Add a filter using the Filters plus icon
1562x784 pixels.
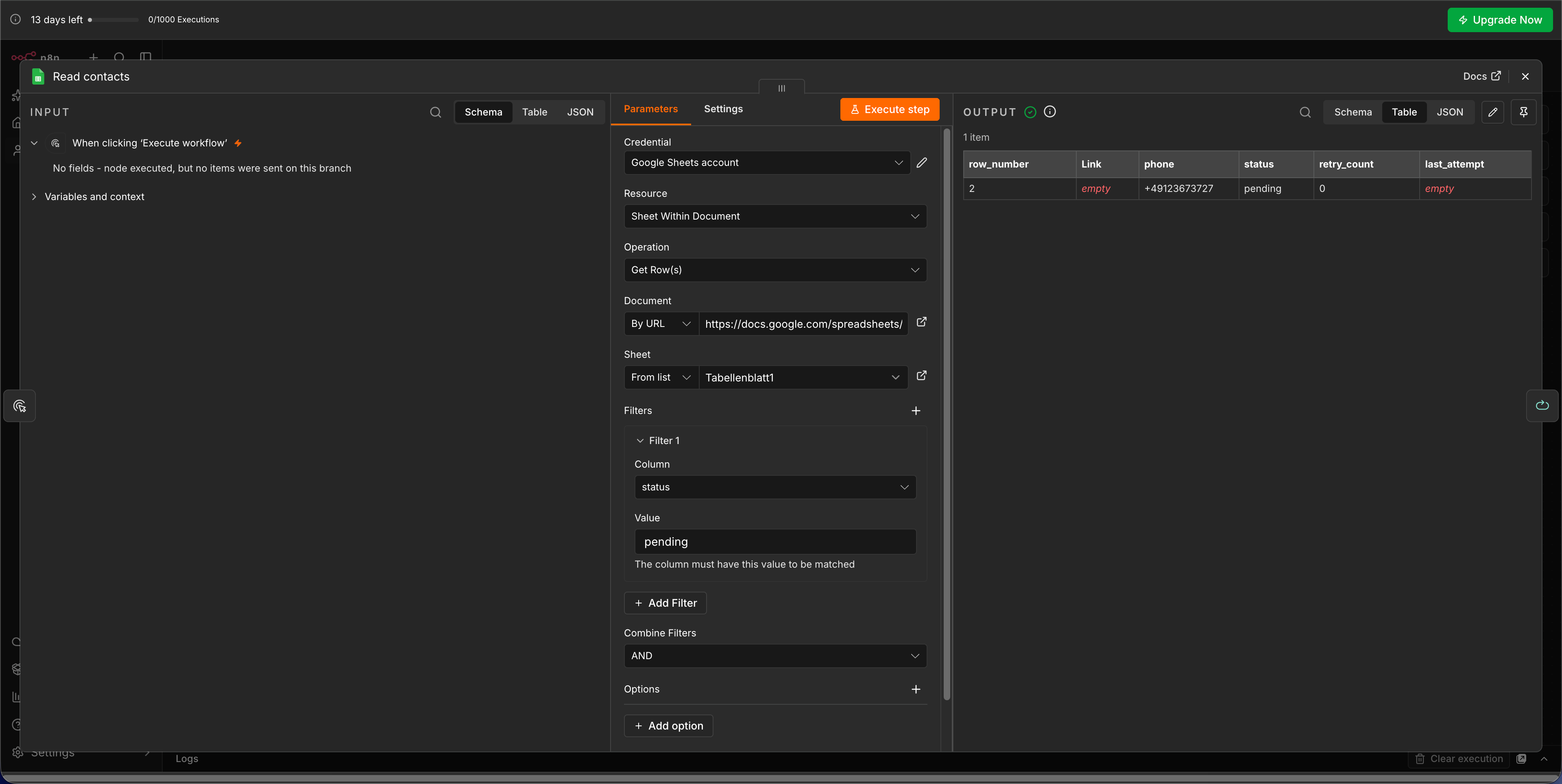(916, 410)
